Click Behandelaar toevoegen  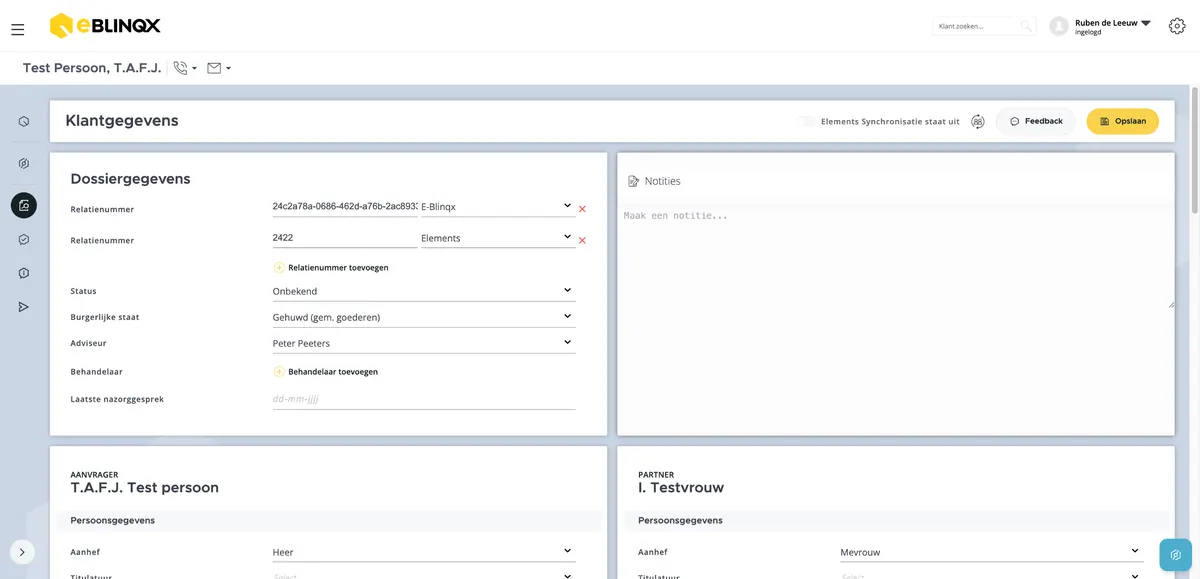326,371
